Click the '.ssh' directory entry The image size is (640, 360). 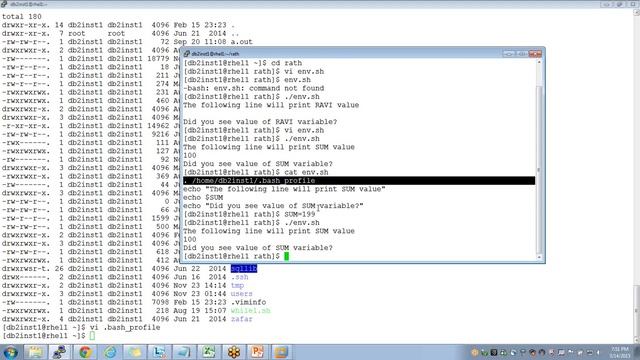240,277
